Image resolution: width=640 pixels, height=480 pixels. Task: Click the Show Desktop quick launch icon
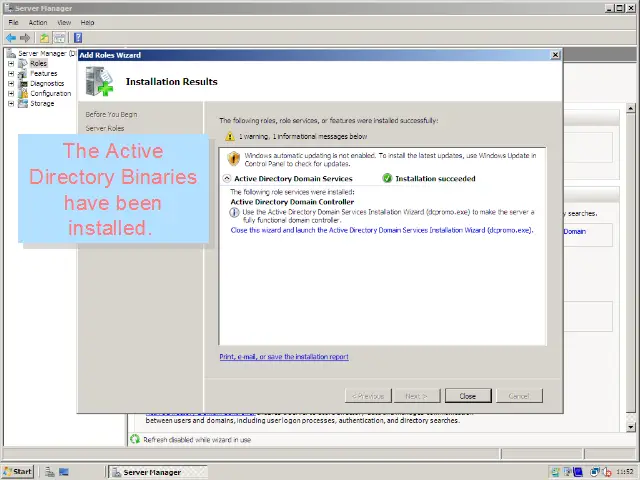[64, 472]
